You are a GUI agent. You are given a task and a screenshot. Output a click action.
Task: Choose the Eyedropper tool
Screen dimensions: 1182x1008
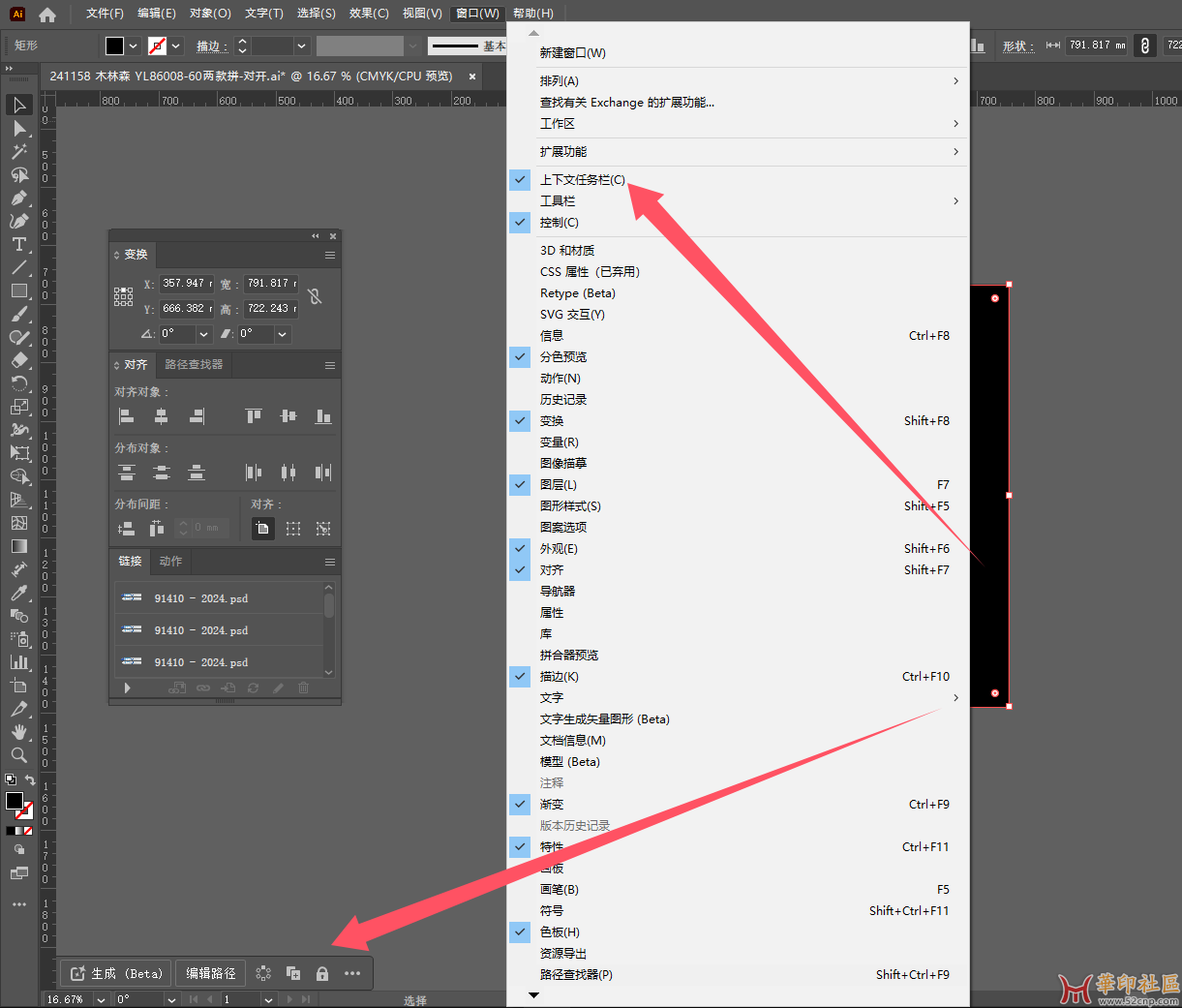(x=18, y=593)
